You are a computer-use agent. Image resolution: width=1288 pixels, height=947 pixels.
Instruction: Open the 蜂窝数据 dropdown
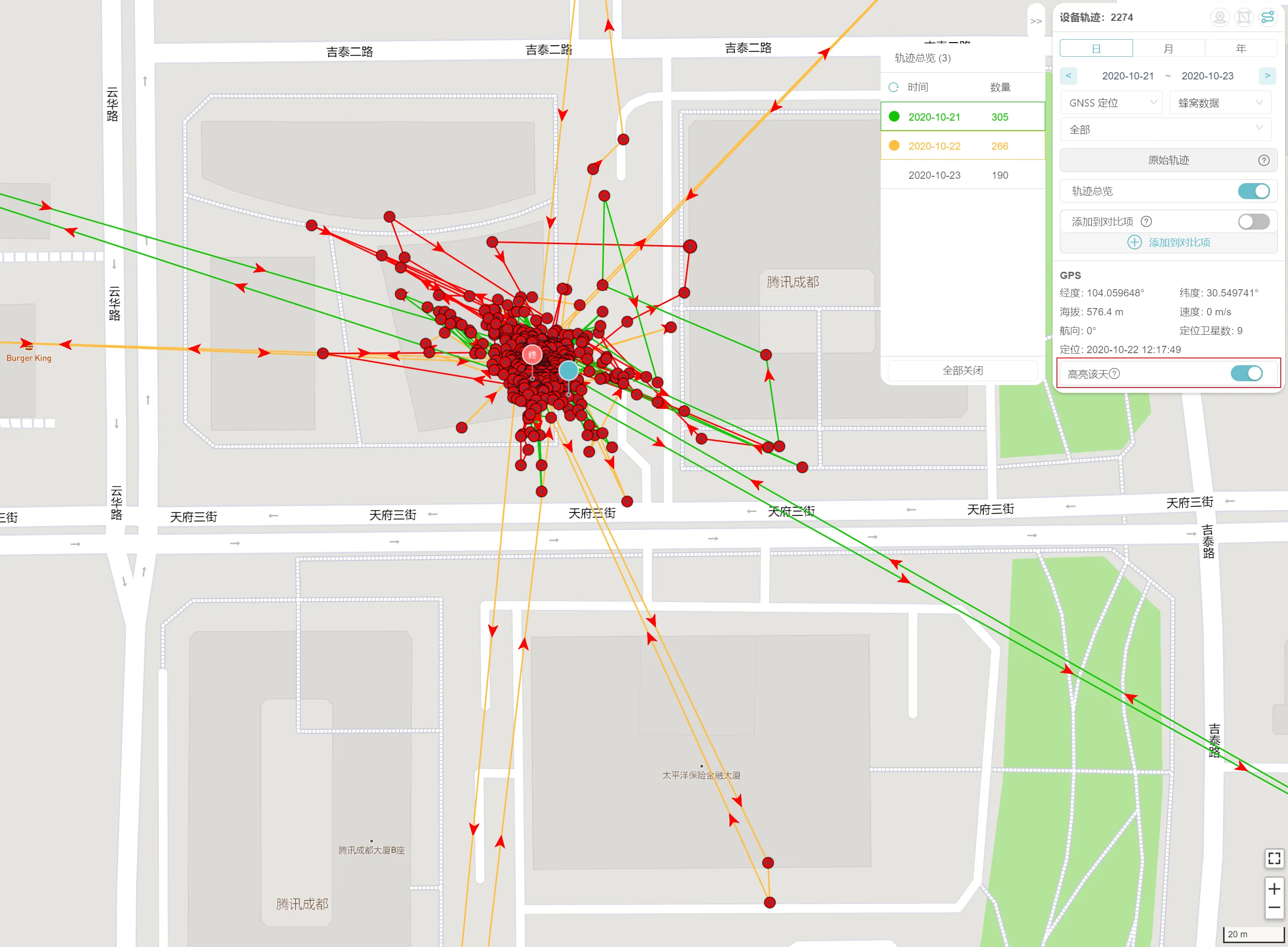1220,103
